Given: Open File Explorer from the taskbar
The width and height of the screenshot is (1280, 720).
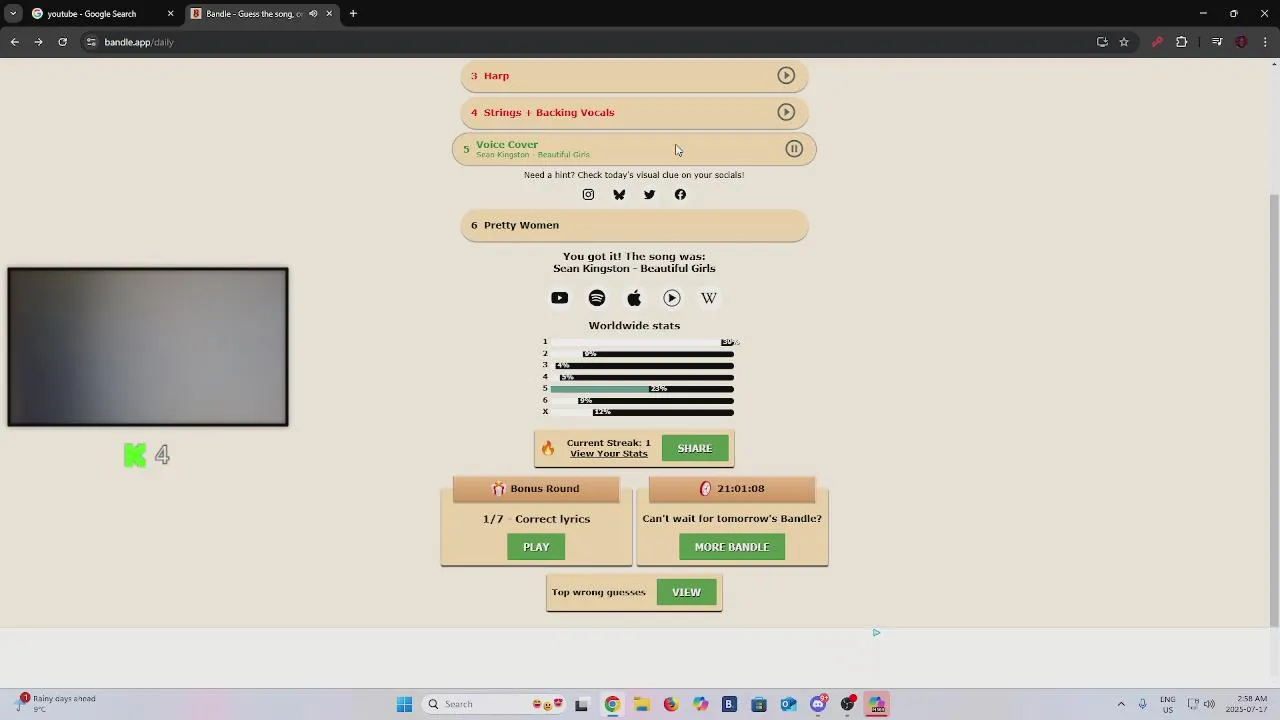Looking at the screenshot, I should pyautogui.click(x=641, y=704).
